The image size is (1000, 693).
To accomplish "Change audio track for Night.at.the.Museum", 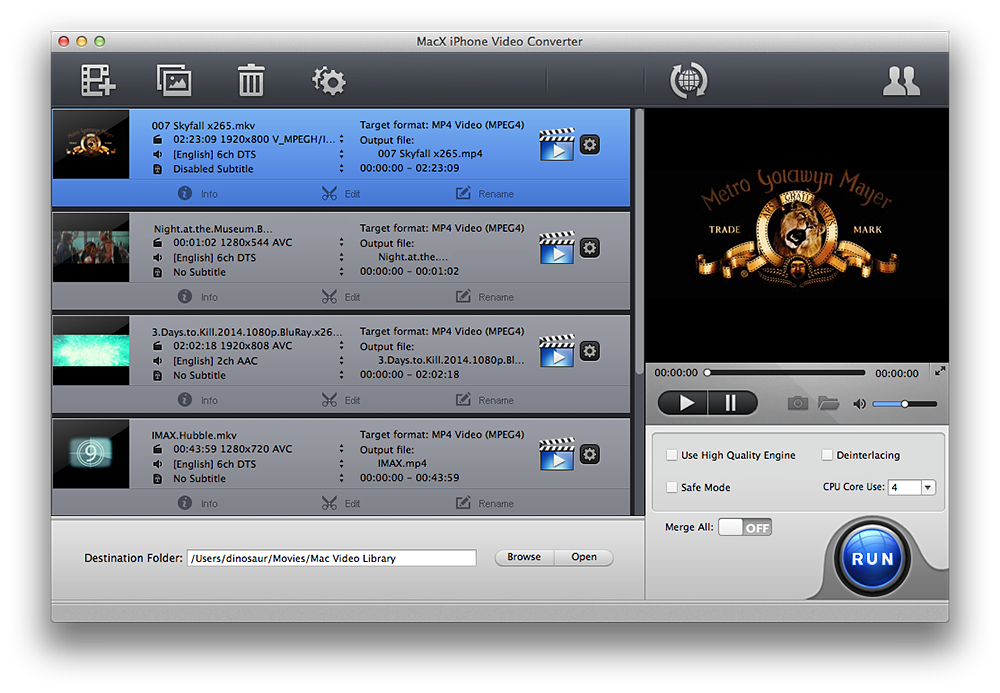I will [x=341, y=258].
